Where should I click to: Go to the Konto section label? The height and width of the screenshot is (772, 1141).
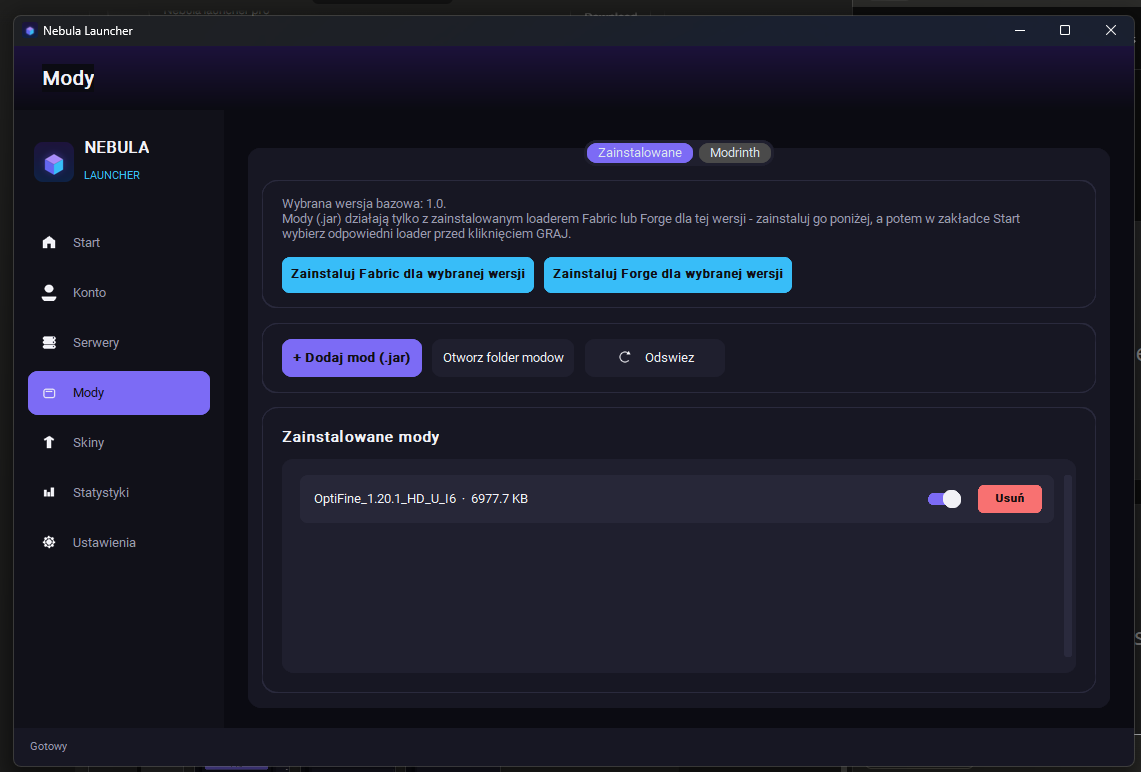point(90,293)
